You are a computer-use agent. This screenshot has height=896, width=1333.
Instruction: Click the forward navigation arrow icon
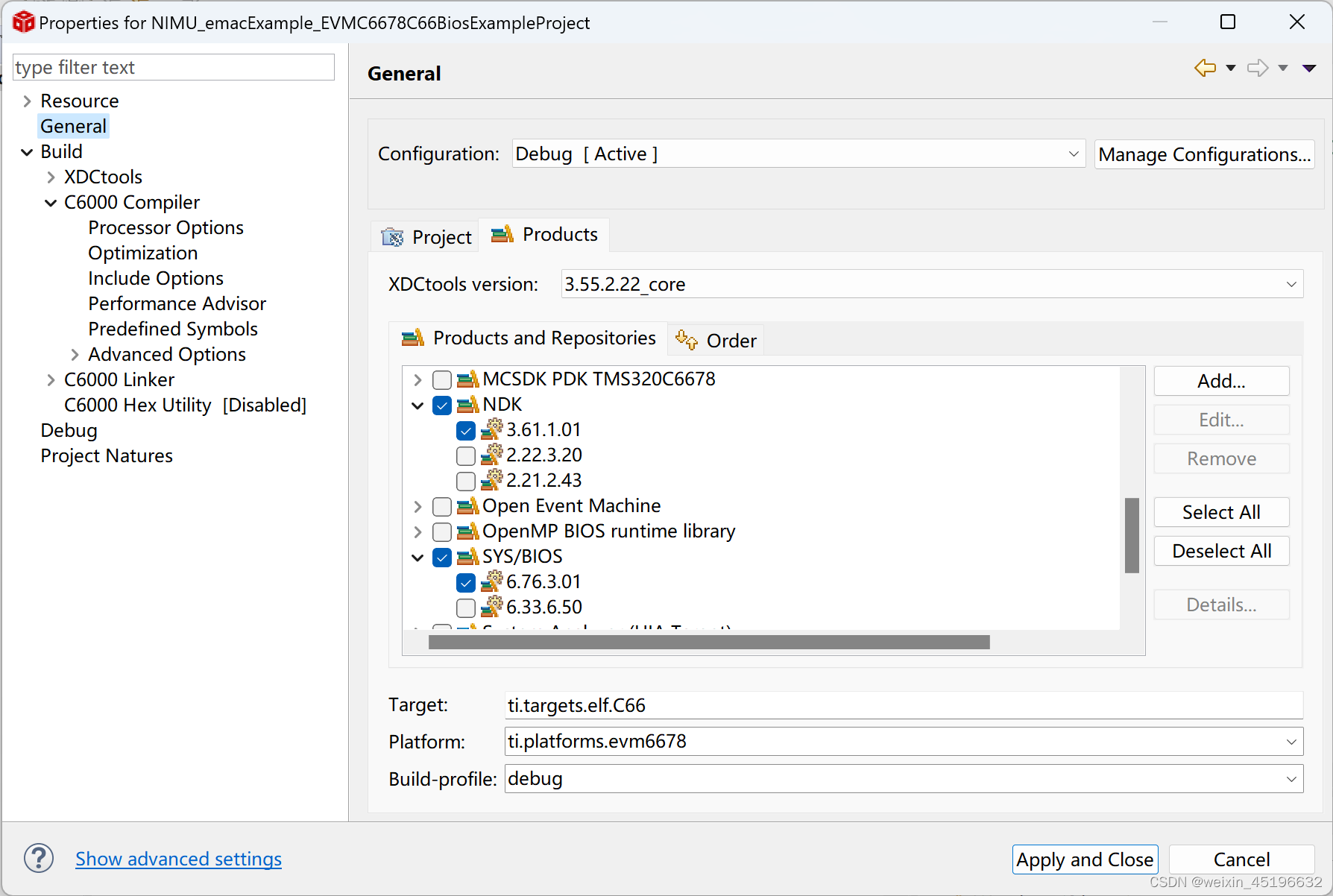coord(1258,68)
